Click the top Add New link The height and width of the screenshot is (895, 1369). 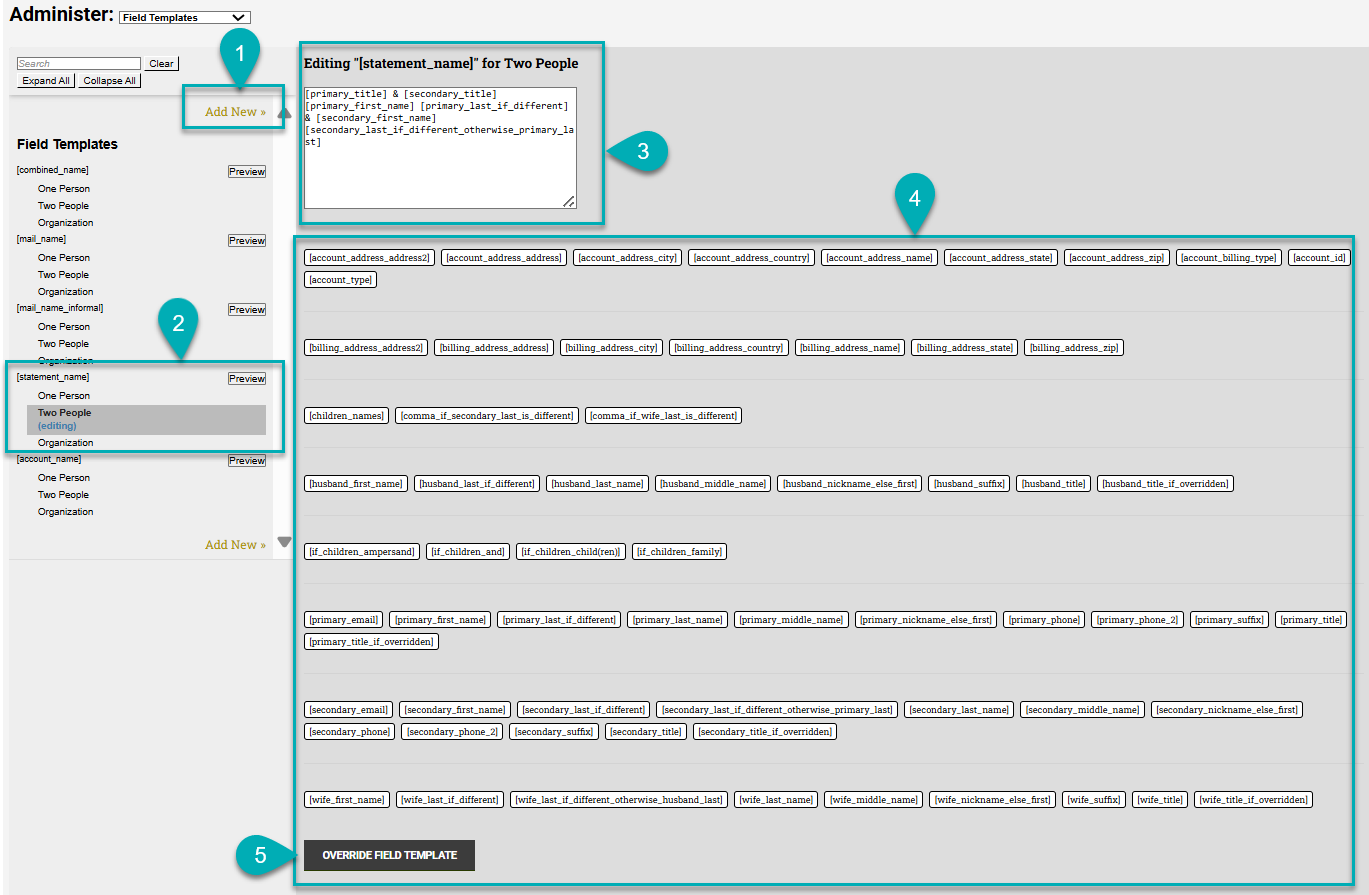(233, 112)
